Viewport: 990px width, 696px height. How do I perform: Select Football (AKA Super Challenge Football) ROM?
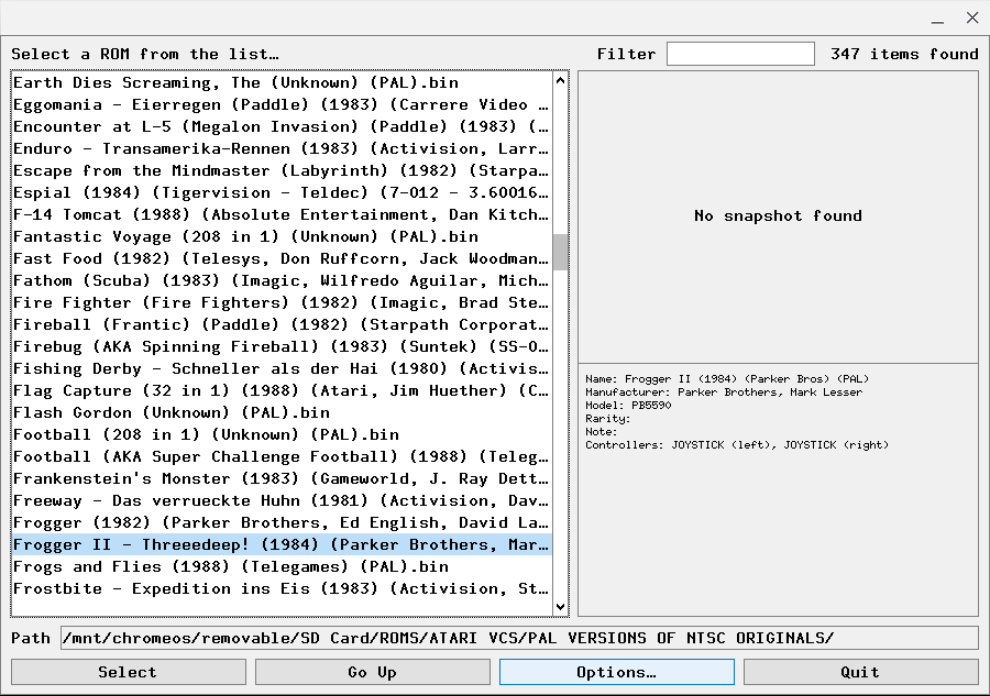click(x=282, y=457)
